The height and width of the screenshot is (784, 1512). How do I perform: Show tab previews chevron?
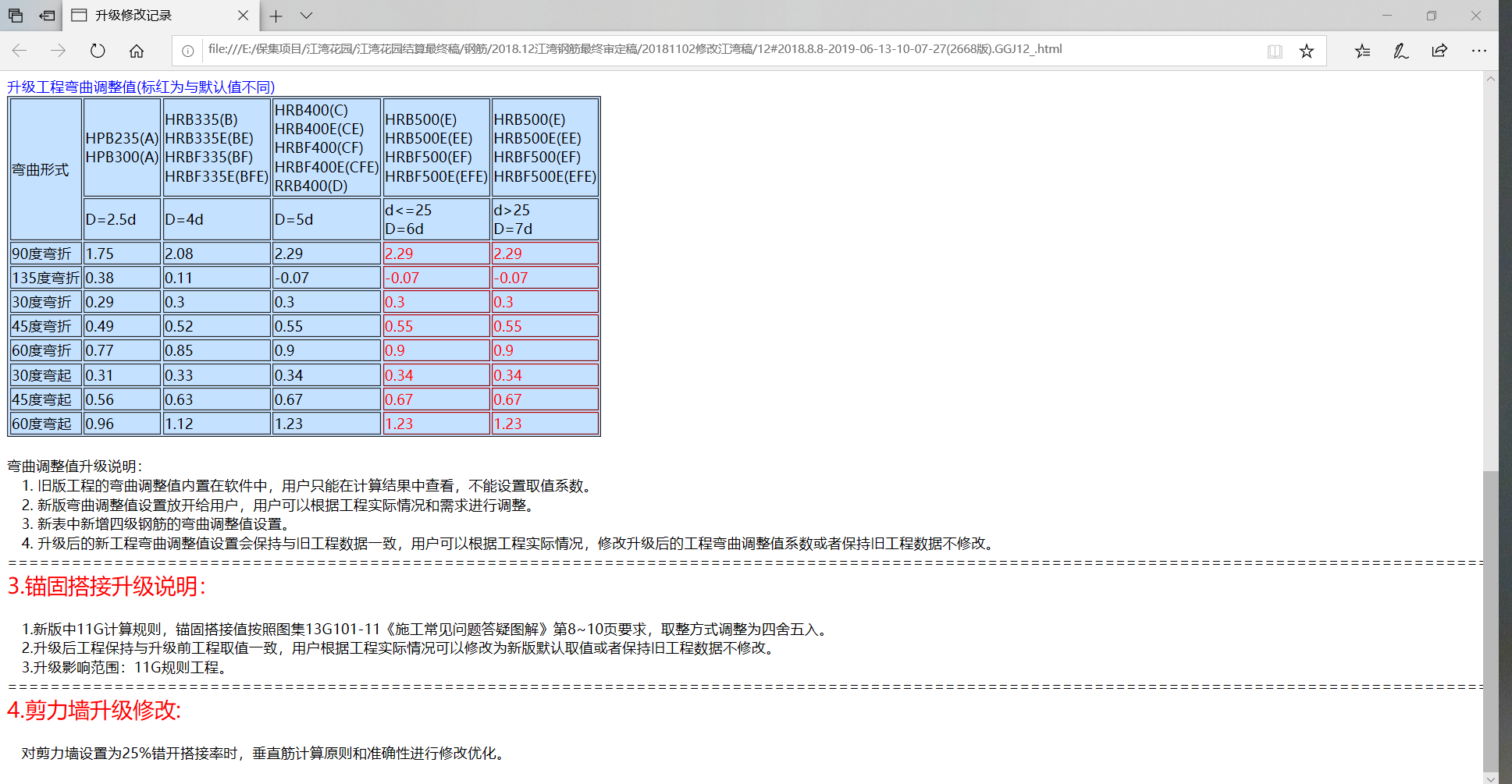pyautogui.click(x=306, y=16)
